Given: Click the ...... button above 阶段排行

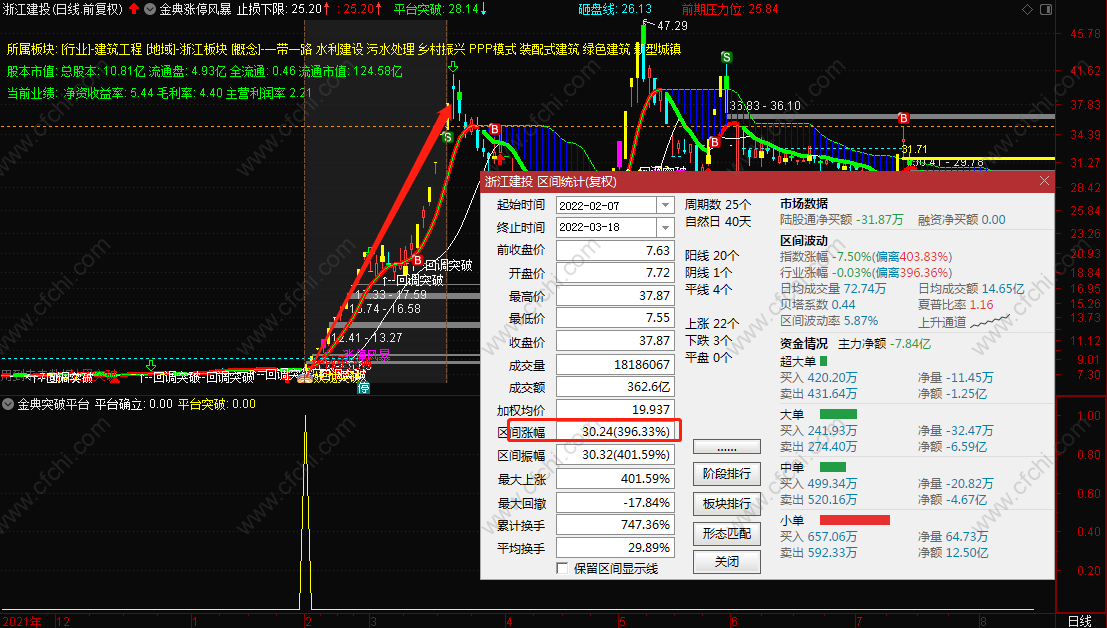Looking at the screenshot, I should tap(726, 447).
